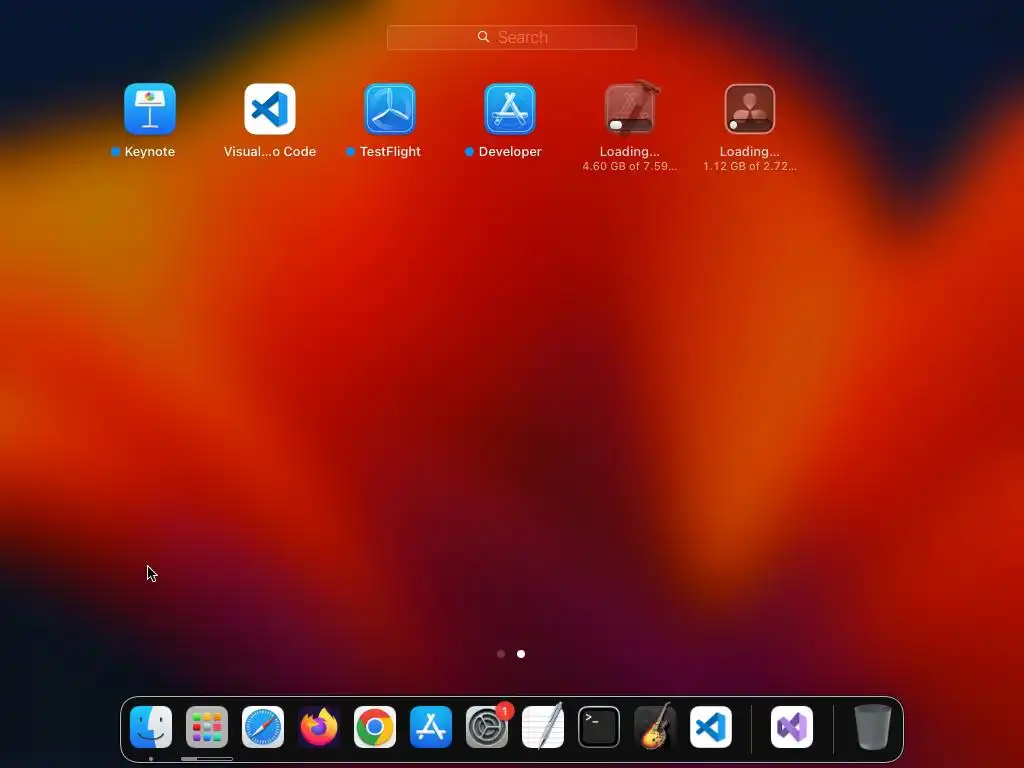Click the loading app showing 1.12 GB

[750, 108]
